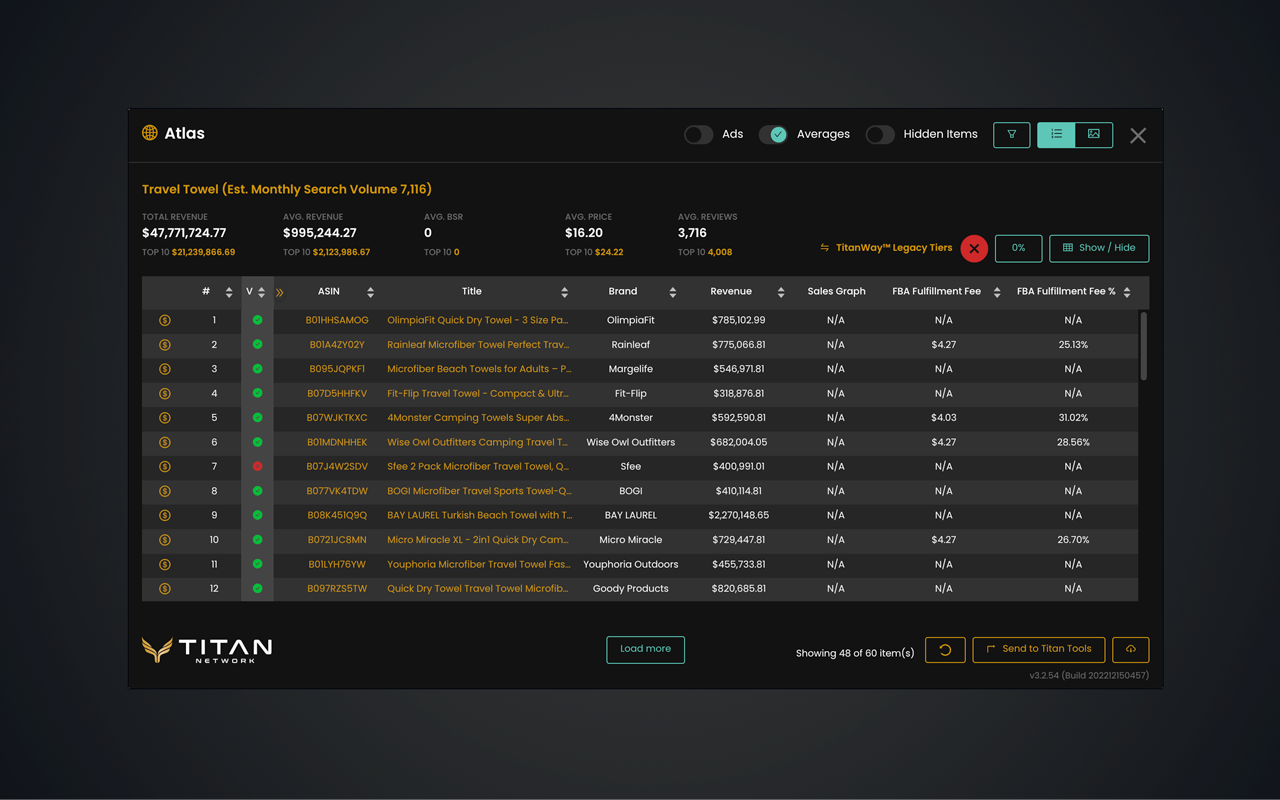Click the refresh results icon button
Image resolution: width=1280 pixels, height=800 pixels.
point(945,650)
